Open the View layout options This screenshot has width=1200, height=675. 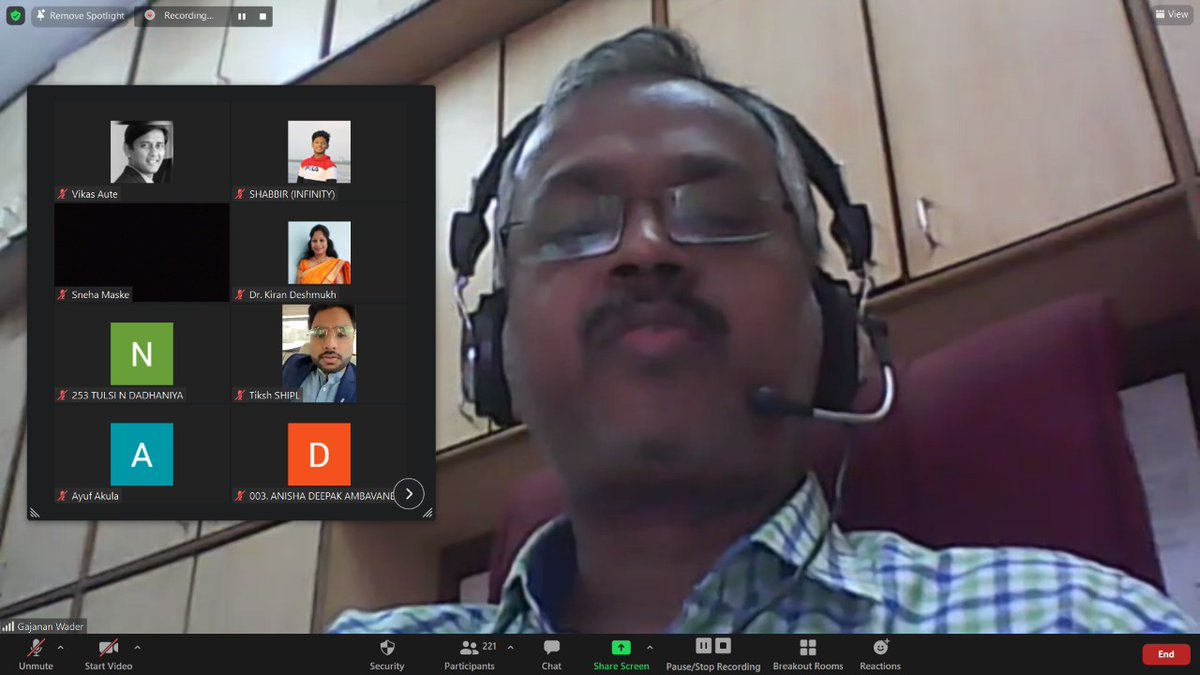(x=1172, y=15)
